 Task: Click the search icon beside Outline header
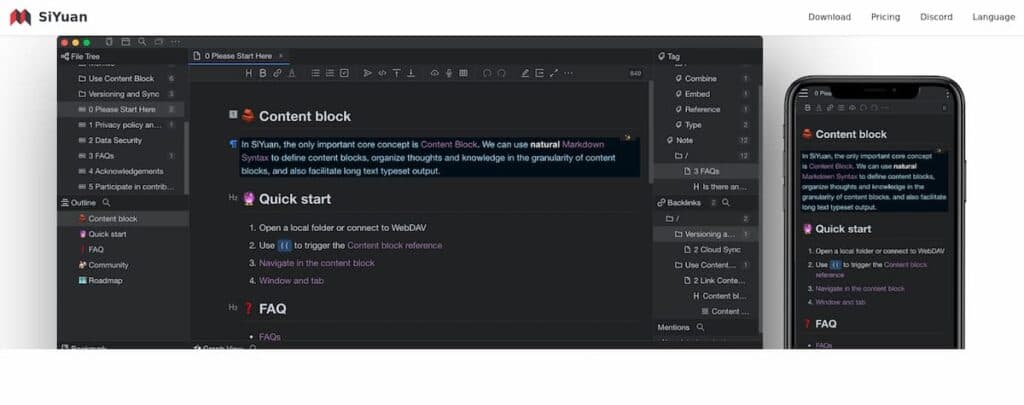point(106,203)
